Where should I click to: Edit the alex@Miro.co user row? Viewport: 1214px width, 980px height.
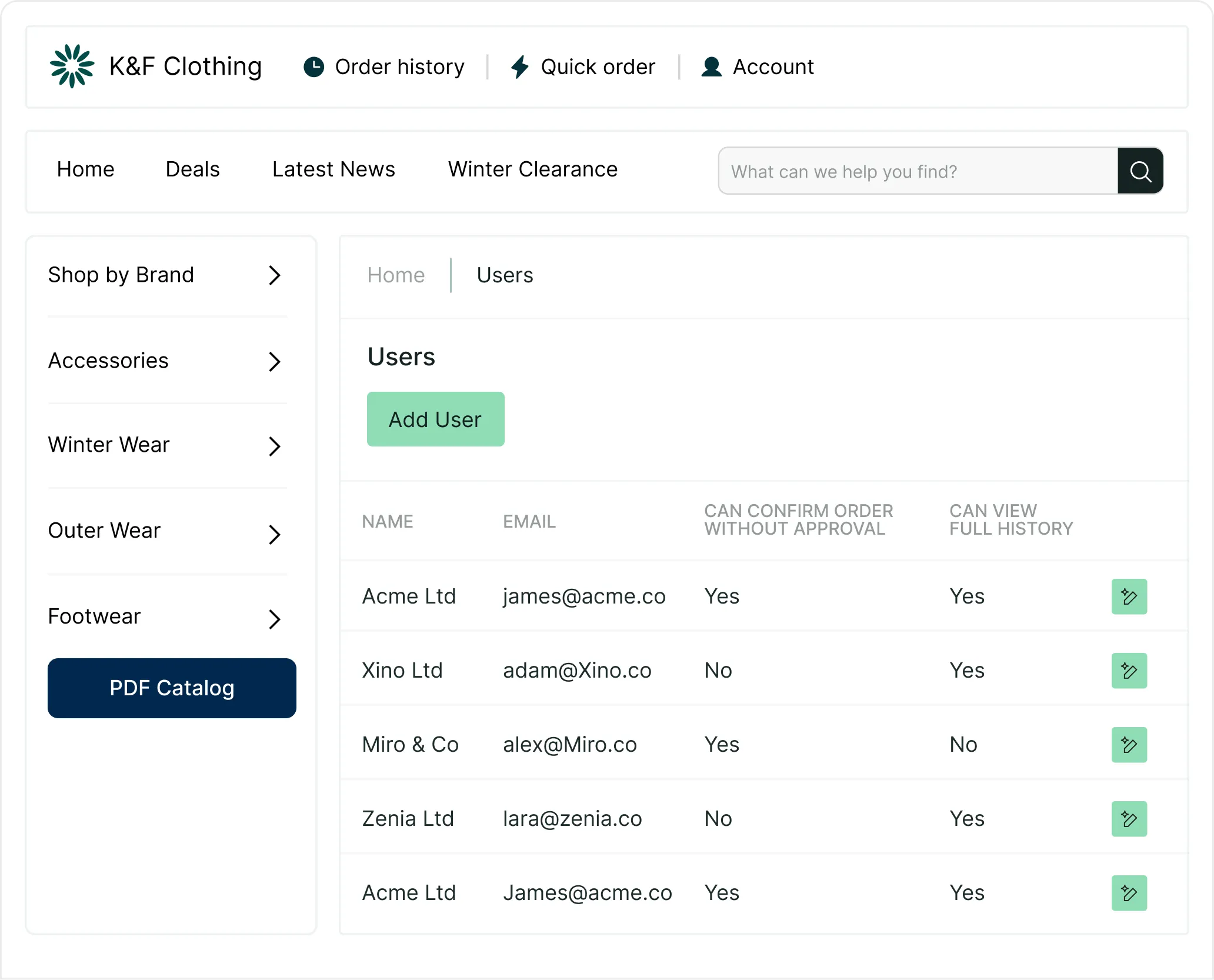tap(1129, 745)
